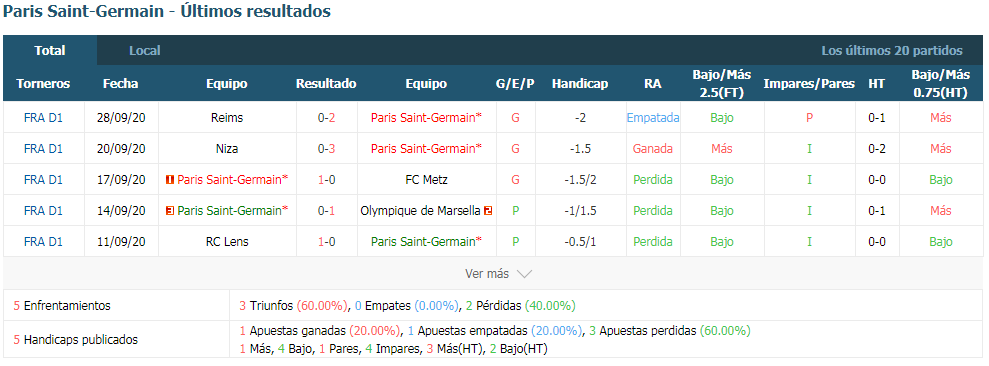The width and height of the screenshot is (989, 366).
Task: Click the Handicap column header
Action: pyautogui.click(x=580, y=83)
